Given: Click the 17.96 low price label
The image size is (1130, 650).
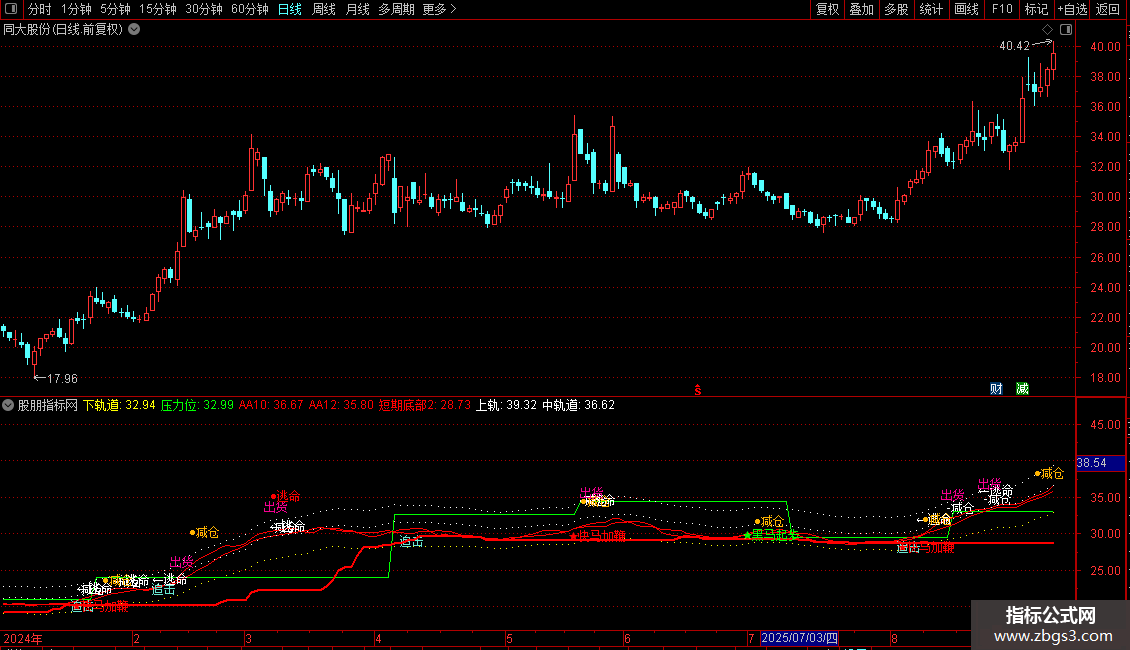Looking at the screenshot, I should [x=62, y=378].
